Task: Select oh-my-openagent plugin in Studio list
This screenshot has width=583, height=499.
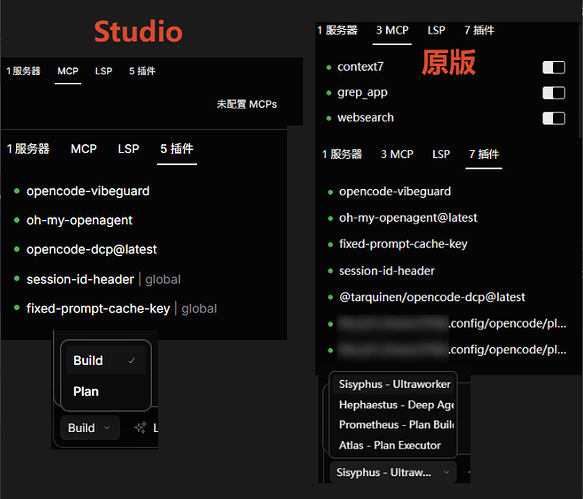Action: [79, 220]
